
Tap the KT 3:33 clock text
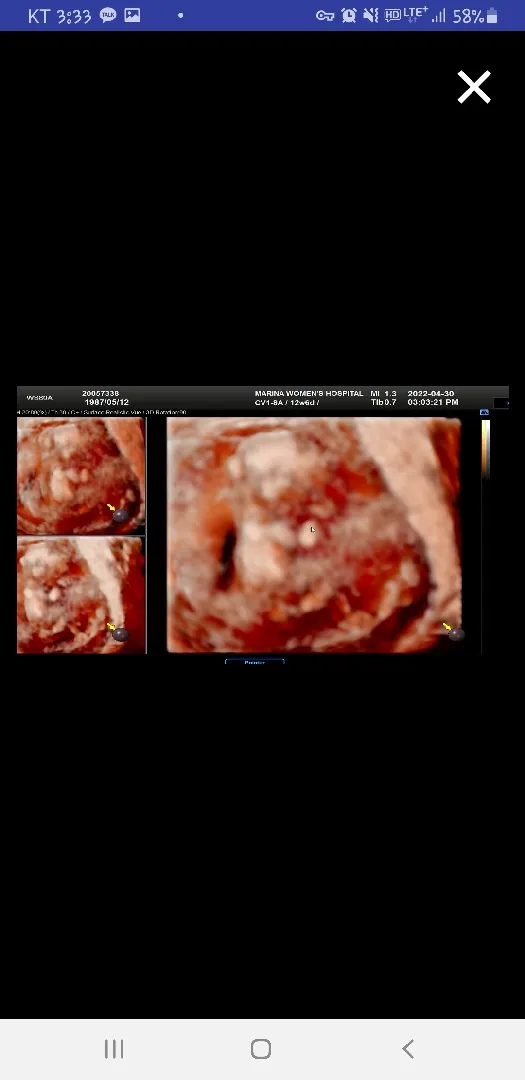pyautogui.click(x=59, y=15)
